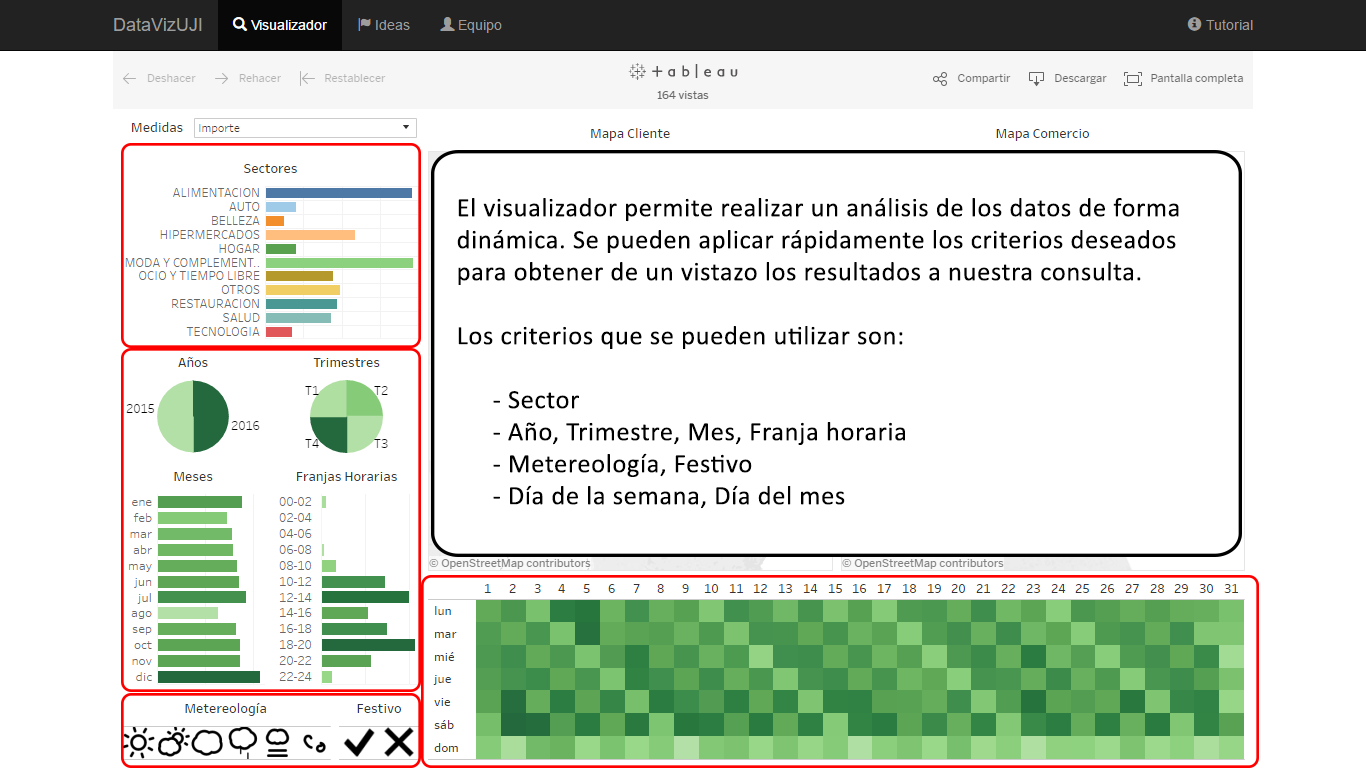Filter non-holidays with the X icon
This screenshot has height=768, width=1366.
(x=398, y=742)
